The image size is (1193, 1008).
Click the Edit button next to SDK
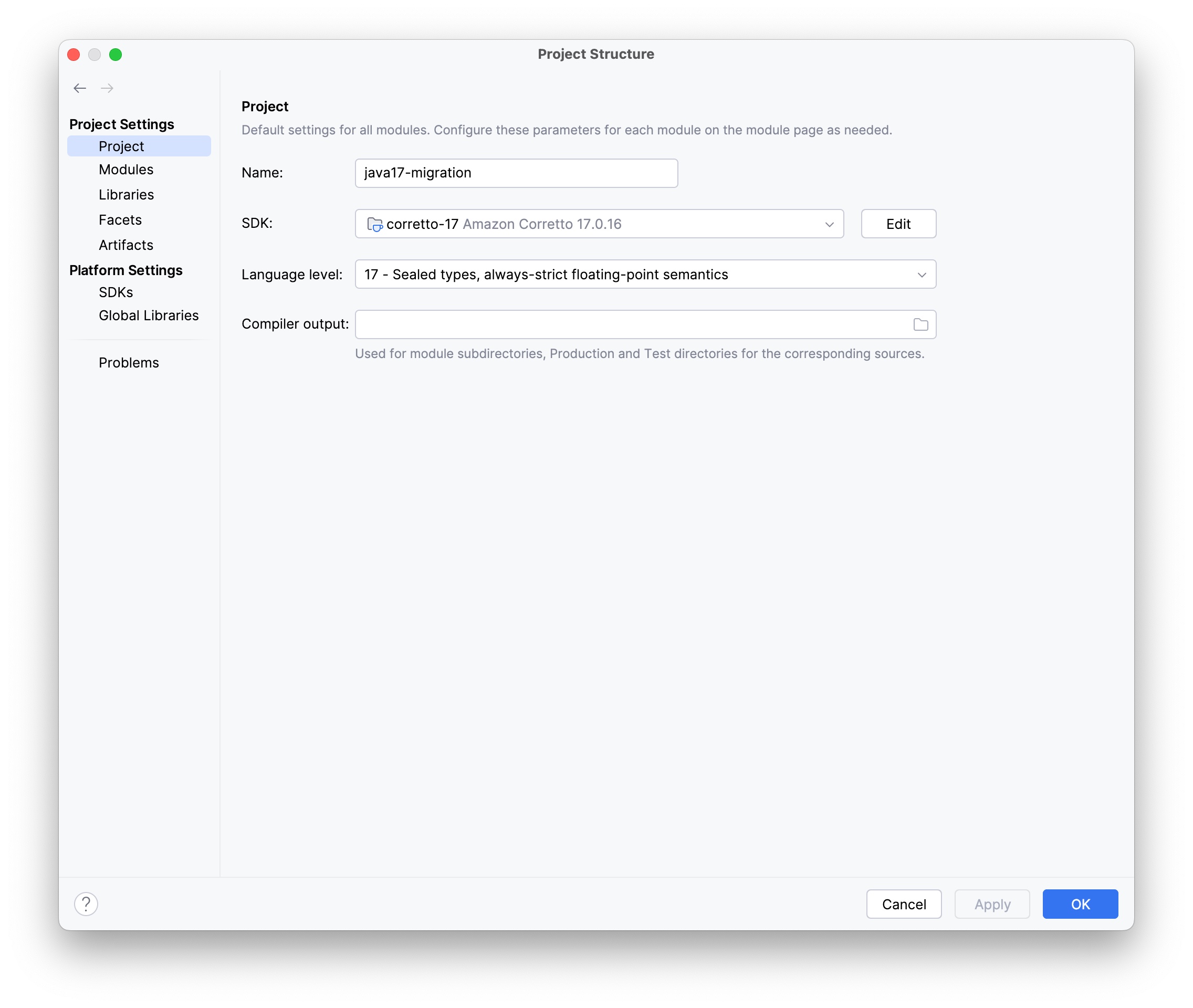tap(897, 224)
